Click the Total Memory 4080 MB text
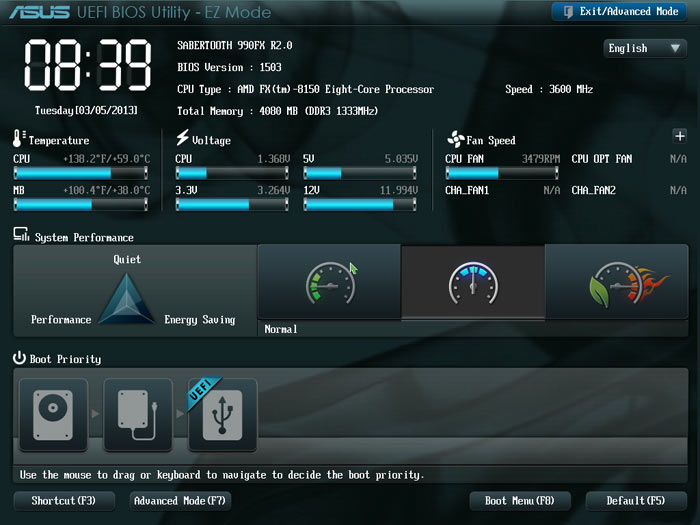 277,111
